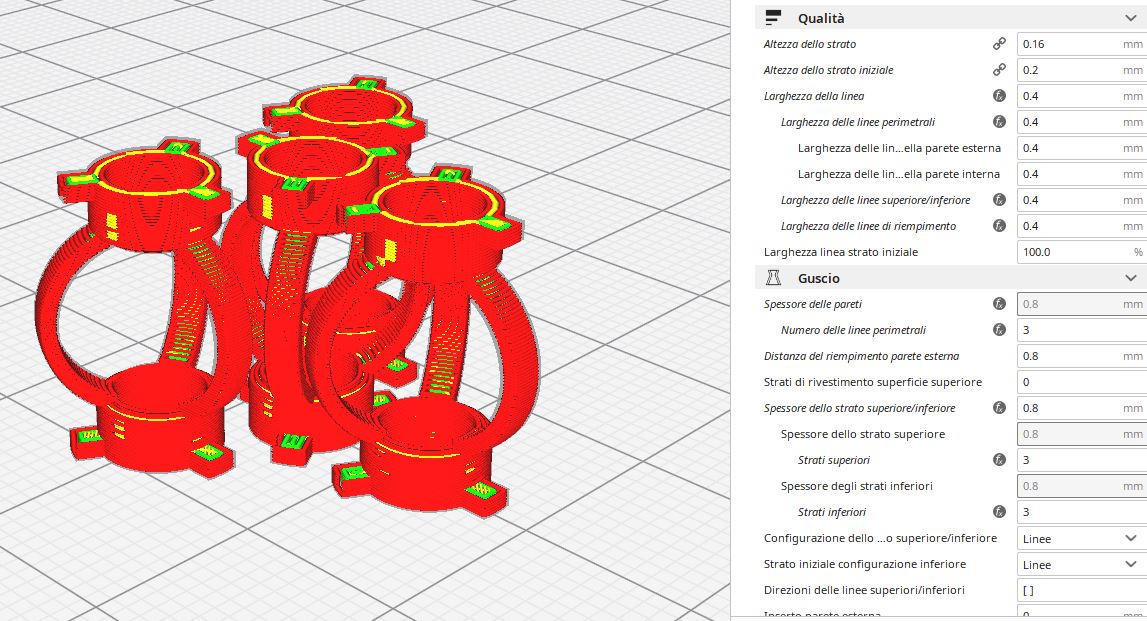The image size is (1147, 621).
Task: Edit the Strati superiori value field
Action: (x=1082, y=460)
